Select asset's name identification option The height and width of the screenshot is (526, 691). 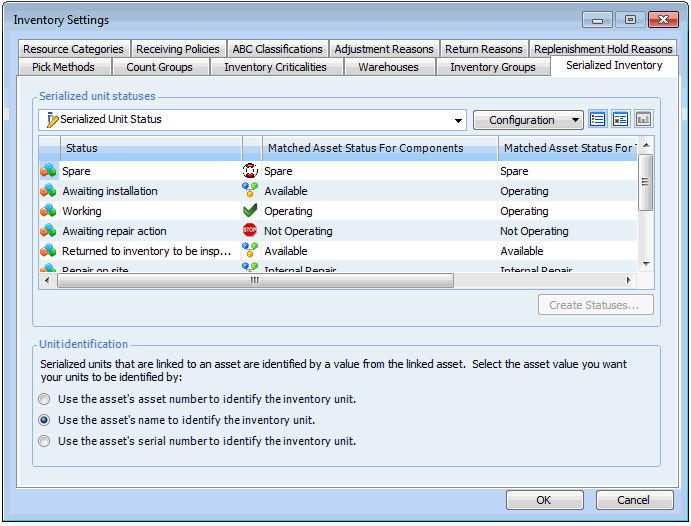click(44, 420)
